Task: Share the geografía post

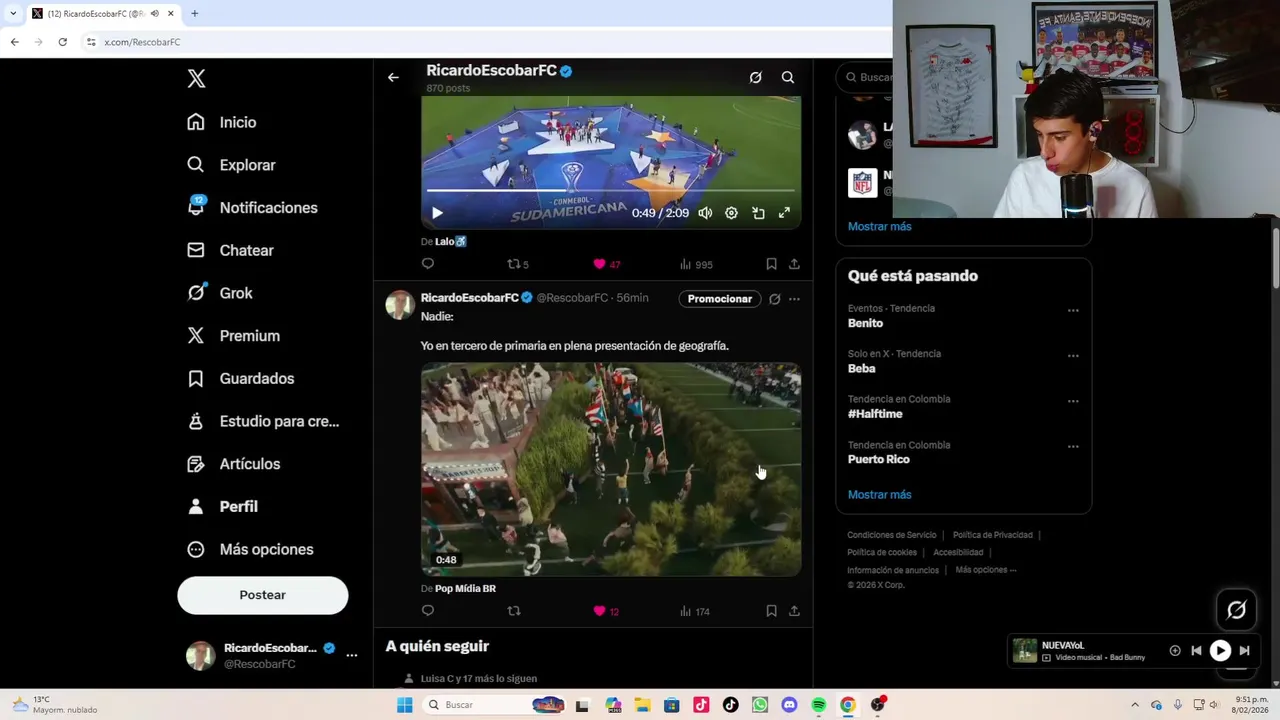Action: coord(794,611)
